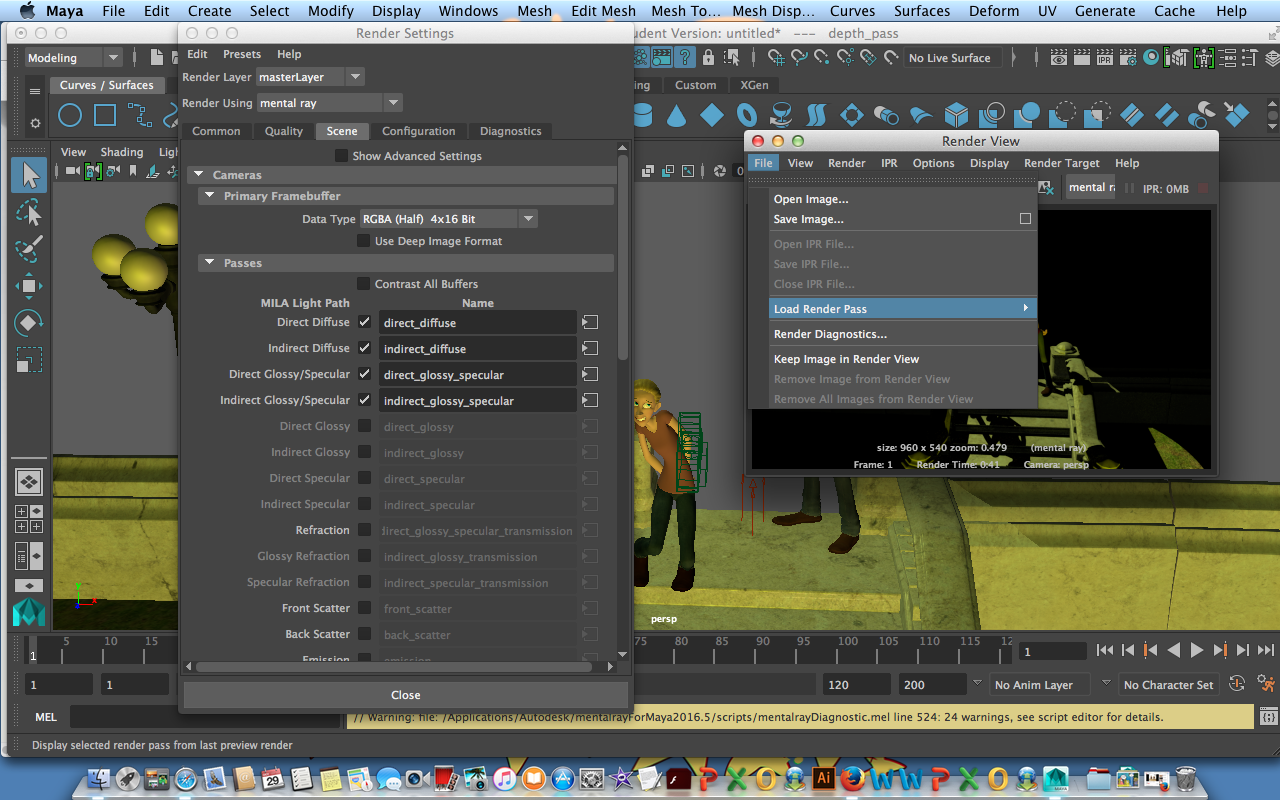The image size is (1280, 800).
Task: Click the Hypershade sphere icon
Action: [1152, 58]
